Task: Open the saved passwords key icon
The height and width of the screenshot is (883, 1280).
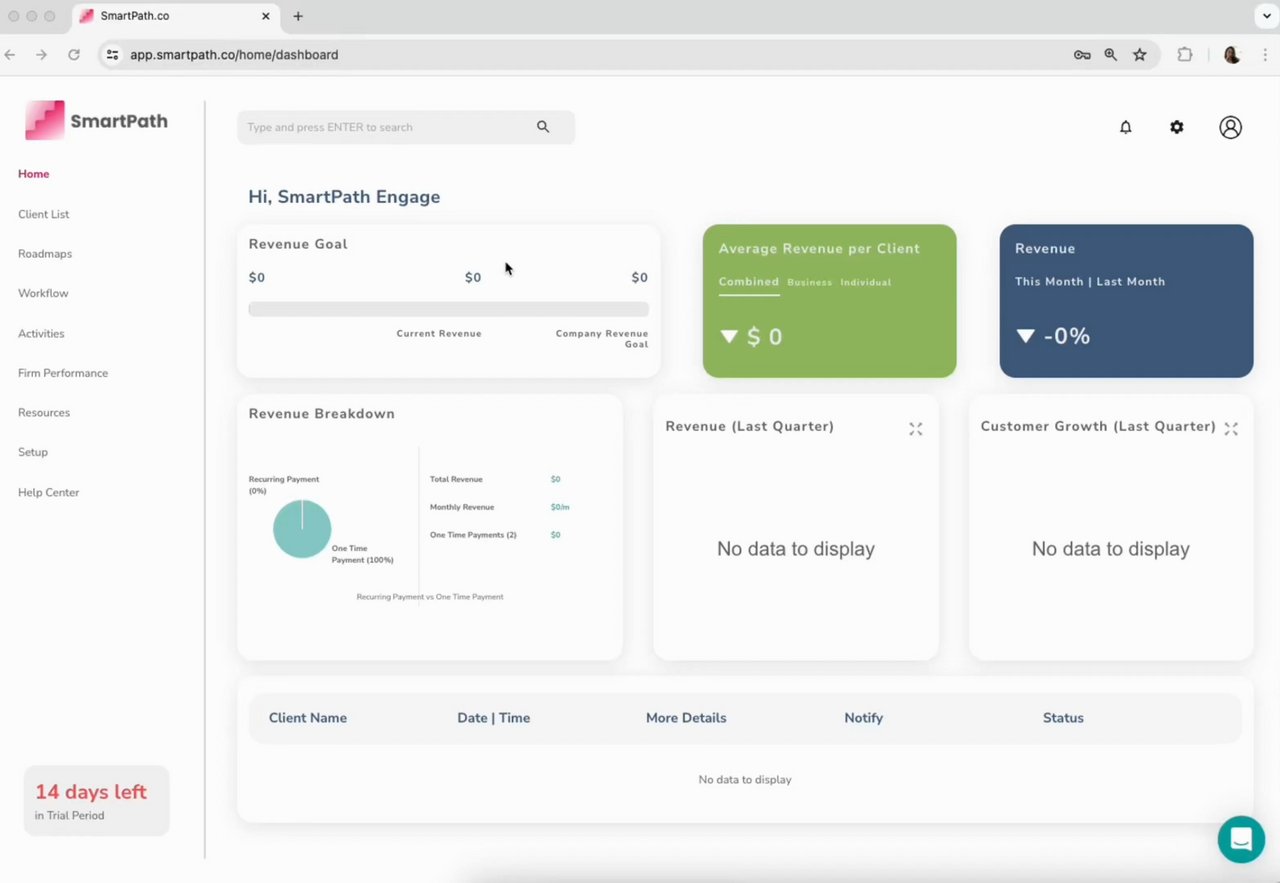Action: tap(1082, 55)
